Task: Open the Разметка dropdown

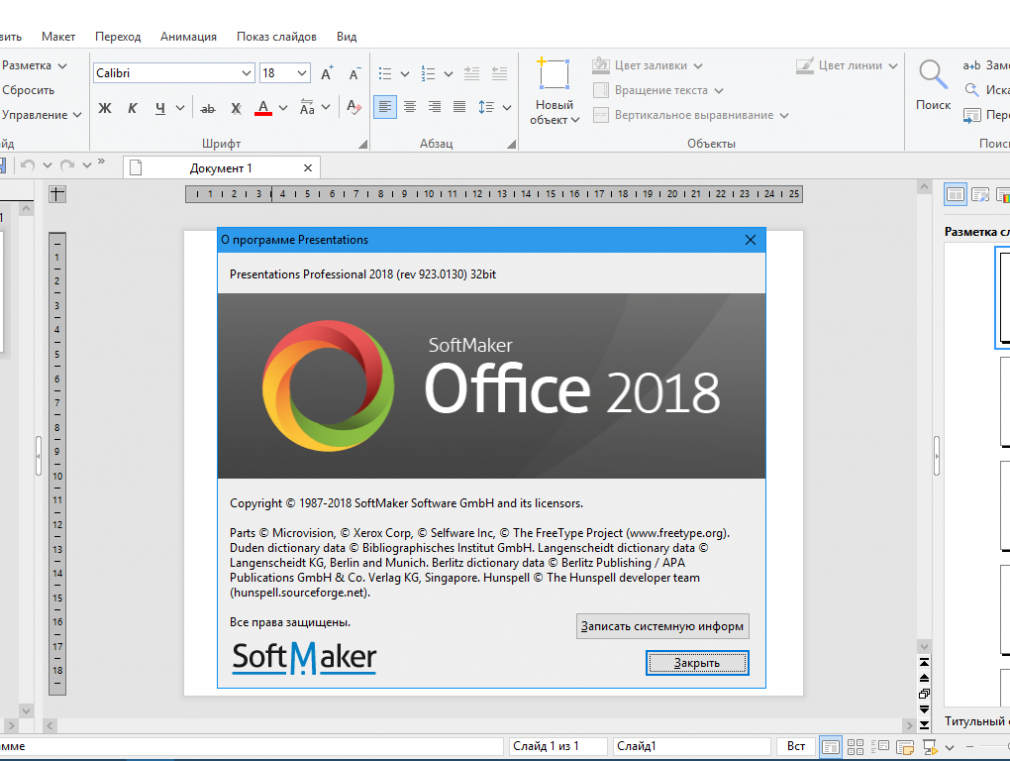Action: coord(33,66)
